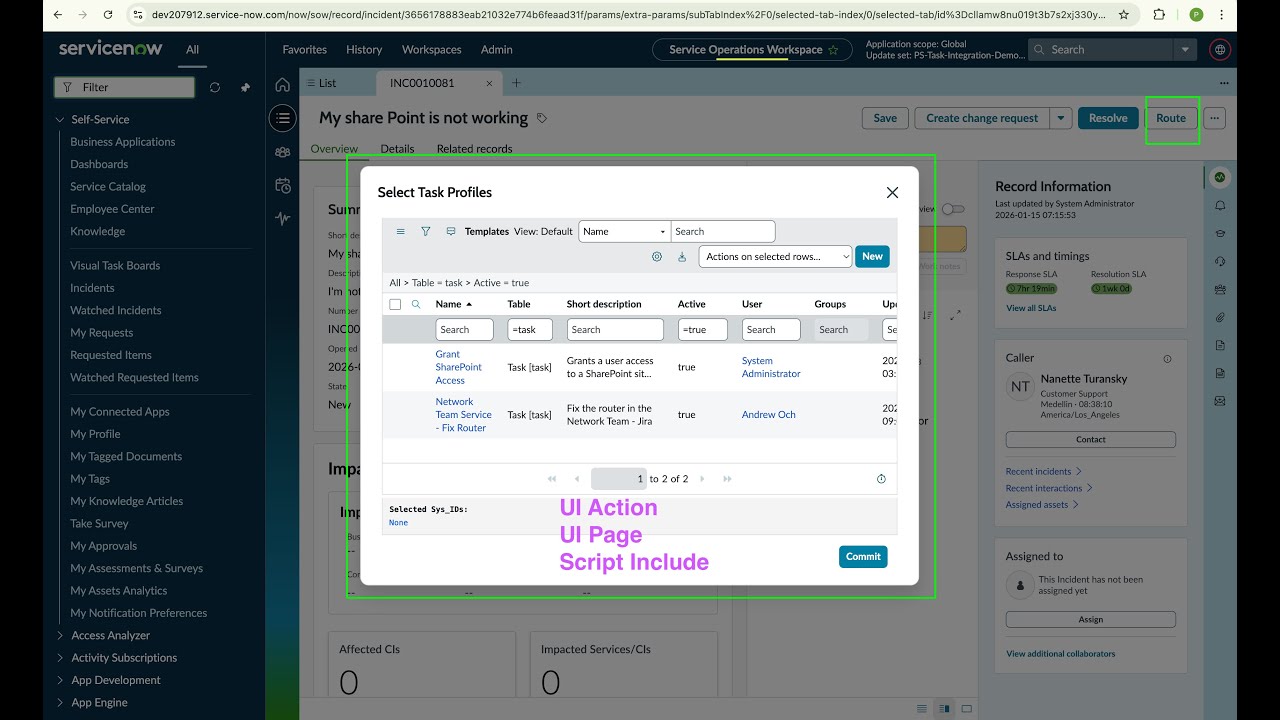Click the Assign button in Assigned to card

pos(1090,619)
